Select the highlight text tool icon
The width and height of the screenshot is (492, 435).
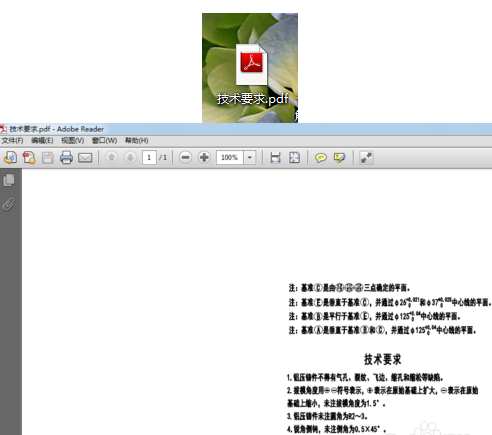coord(339,158)
